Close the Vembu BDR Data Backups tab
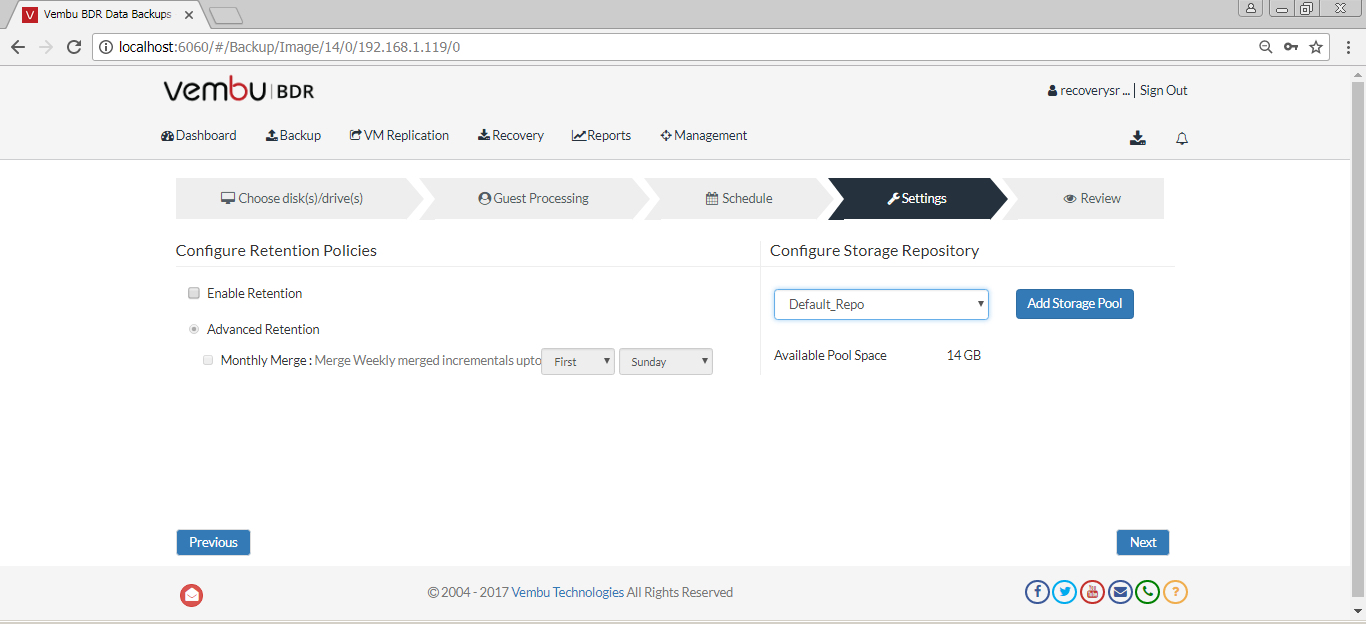1366x624 pixels. (x=188, y=15)
